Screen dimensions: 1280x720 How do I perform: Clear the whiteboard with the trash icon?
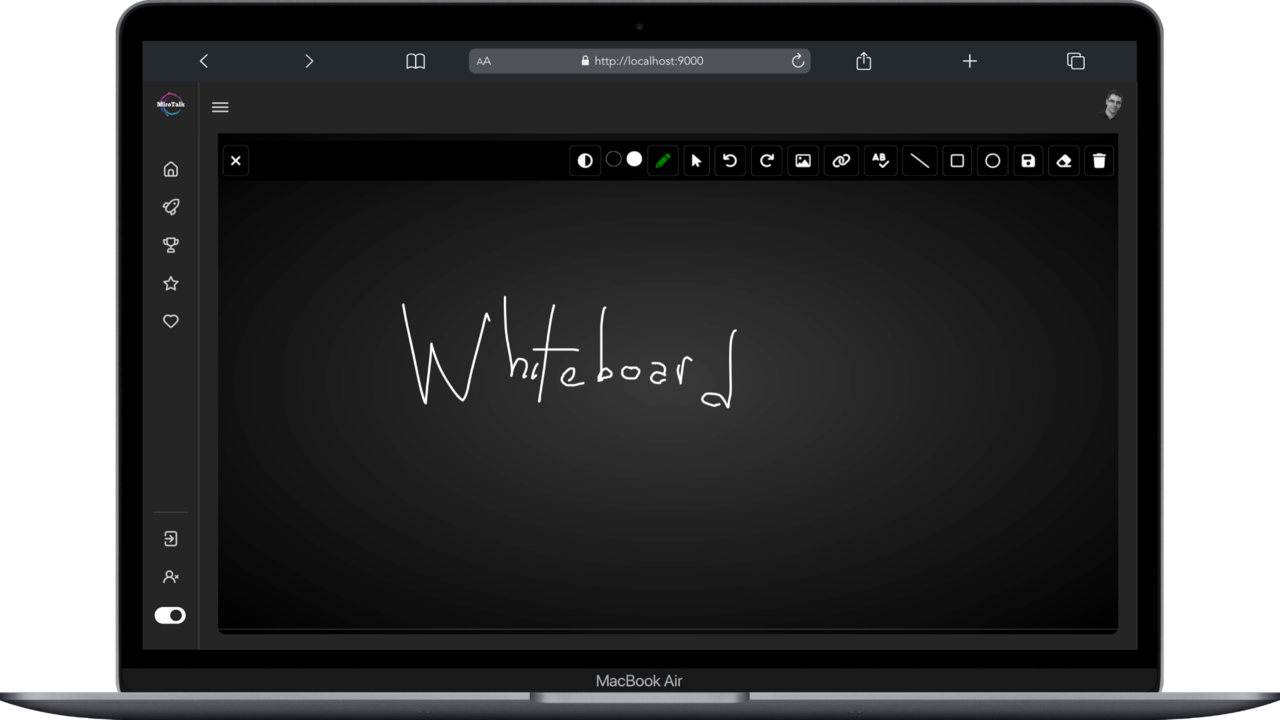pos(1098,160)
